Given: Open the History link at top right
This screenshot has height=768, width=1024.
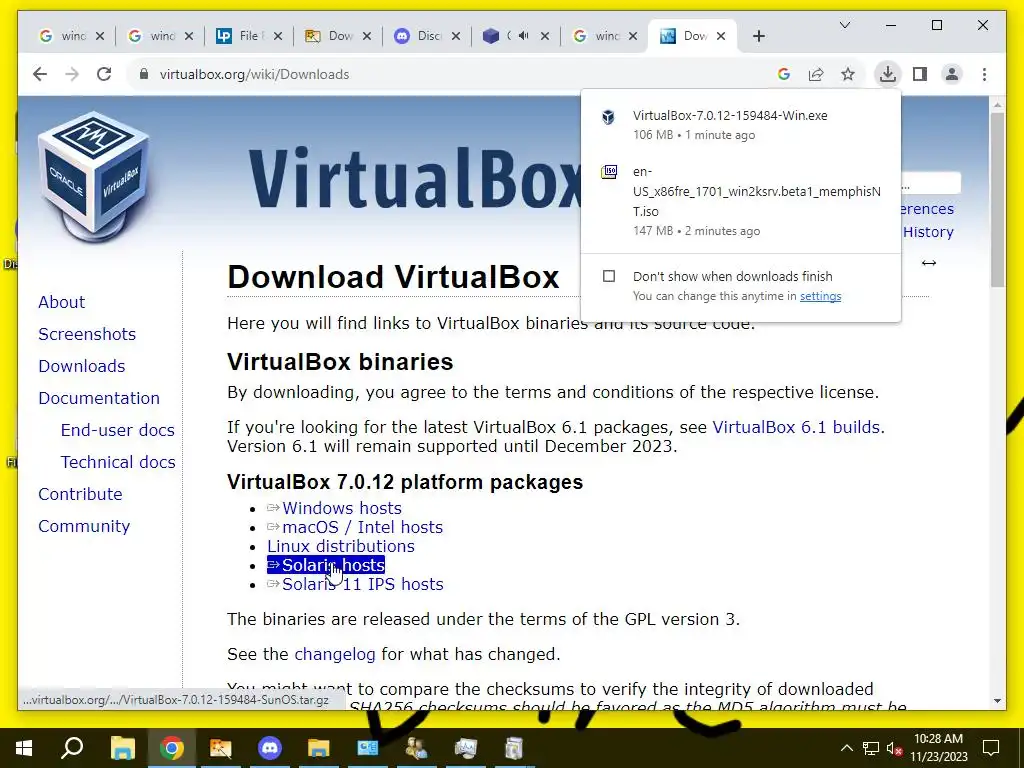Looking at the screenshot, I should click(928, 232).
